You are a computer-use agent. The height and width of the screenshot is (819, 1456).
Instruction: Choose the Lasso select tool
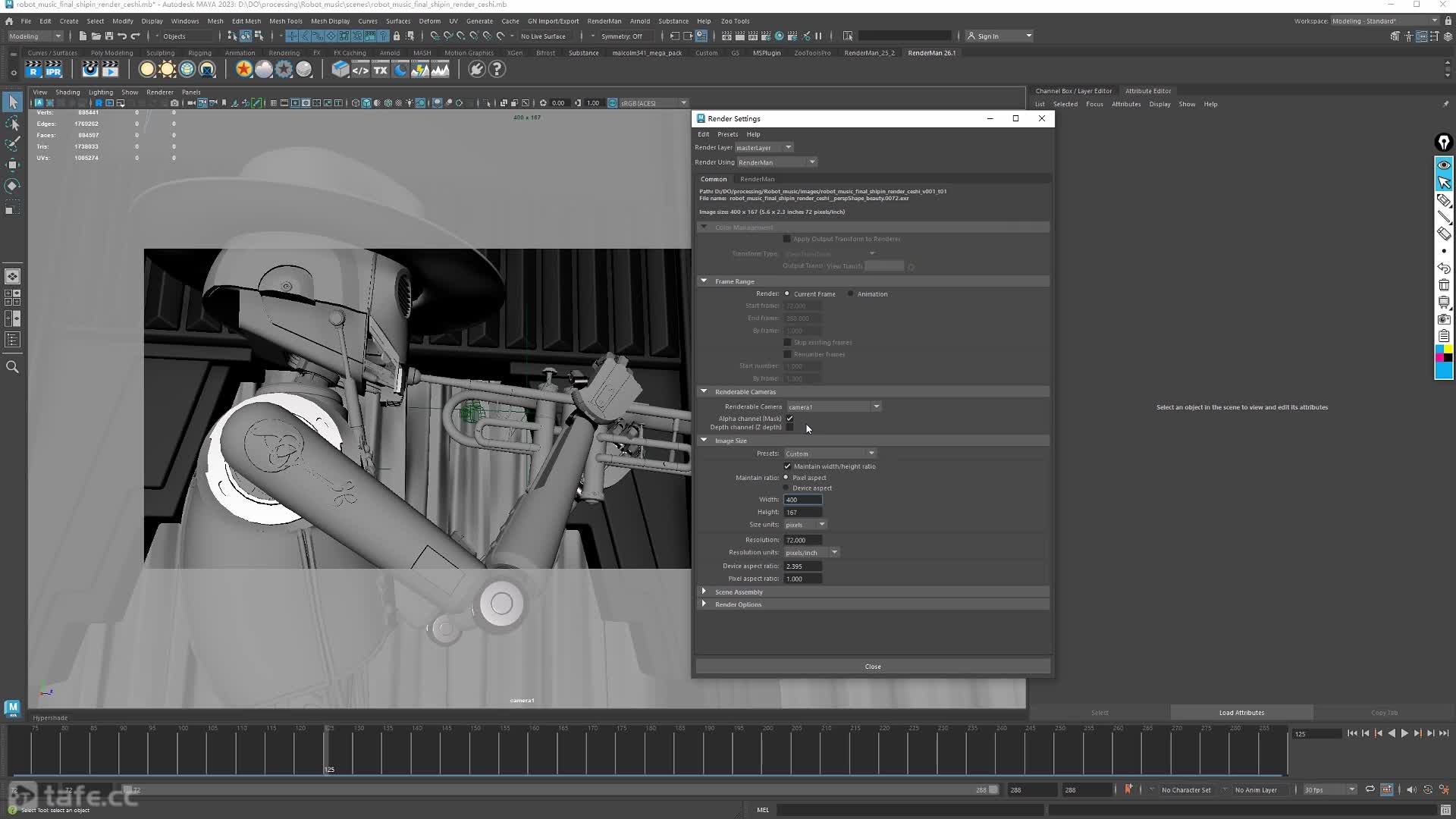pos(12,123)
